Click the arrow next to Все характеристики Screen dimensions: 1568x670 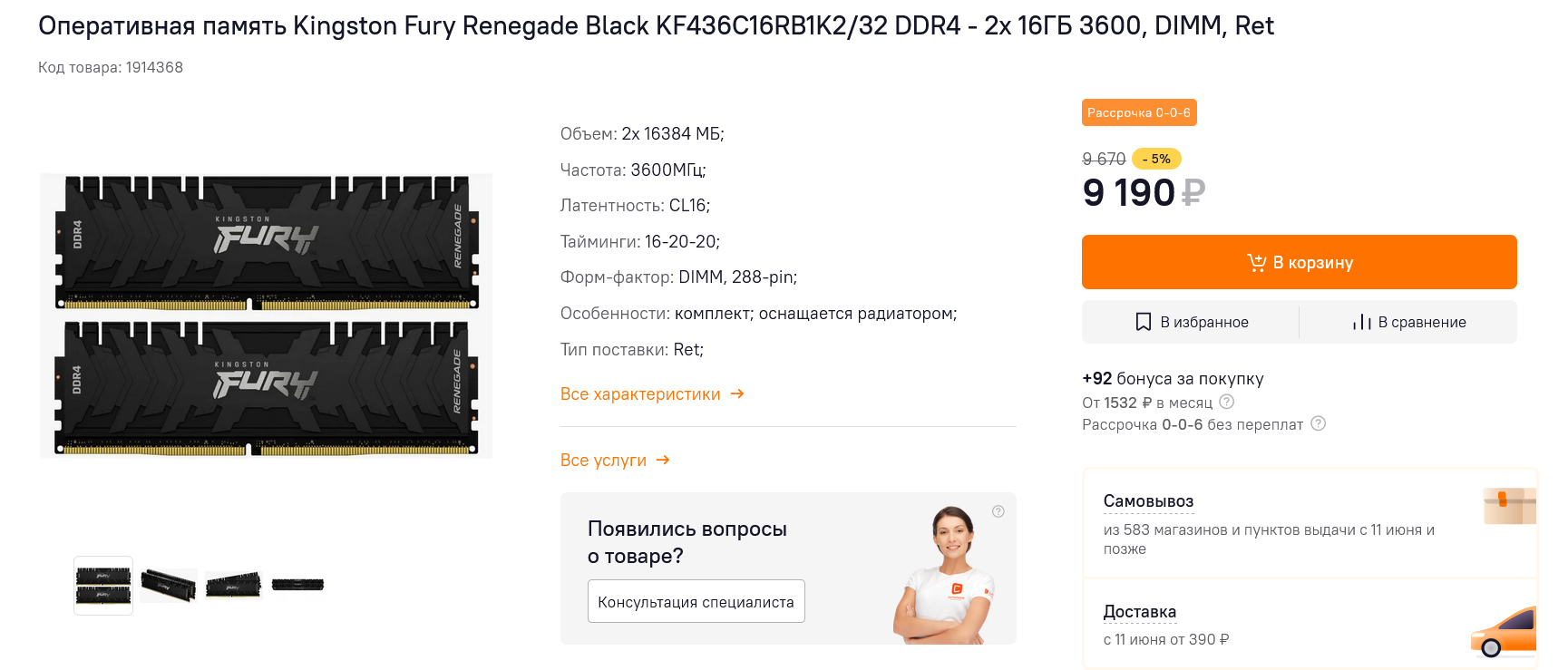pyautogui.click(x=737, y=393)
